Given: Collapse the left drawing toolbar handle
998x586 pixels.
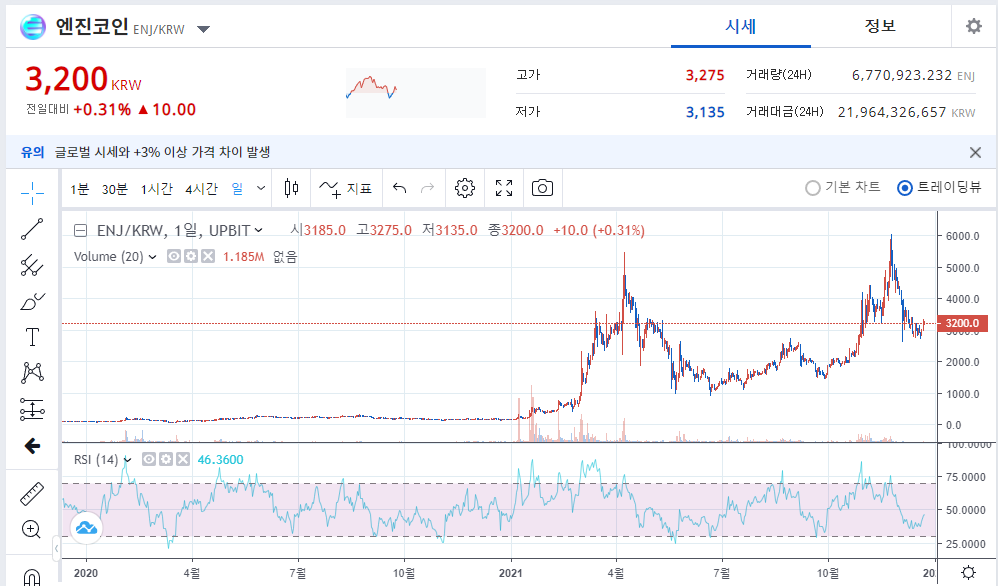Looking at the screenshot, I should coord(57,548).
